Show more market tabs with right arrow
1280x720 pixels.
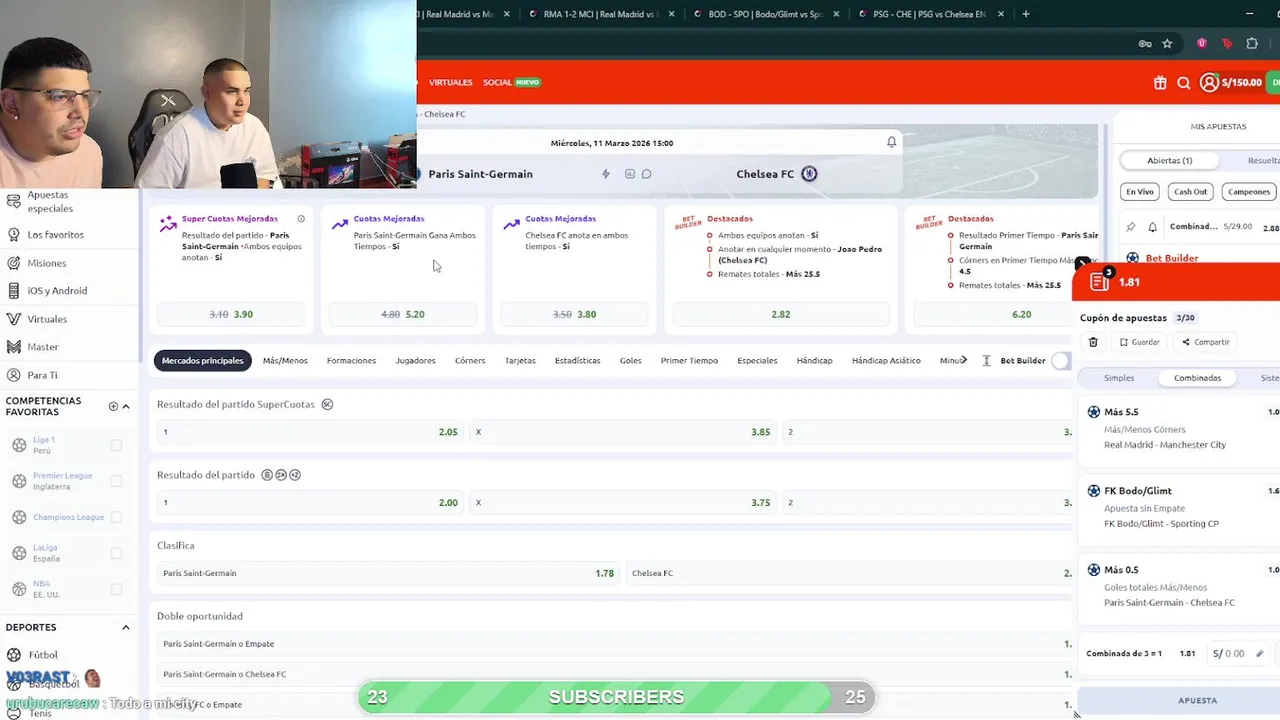click(964, 360)
